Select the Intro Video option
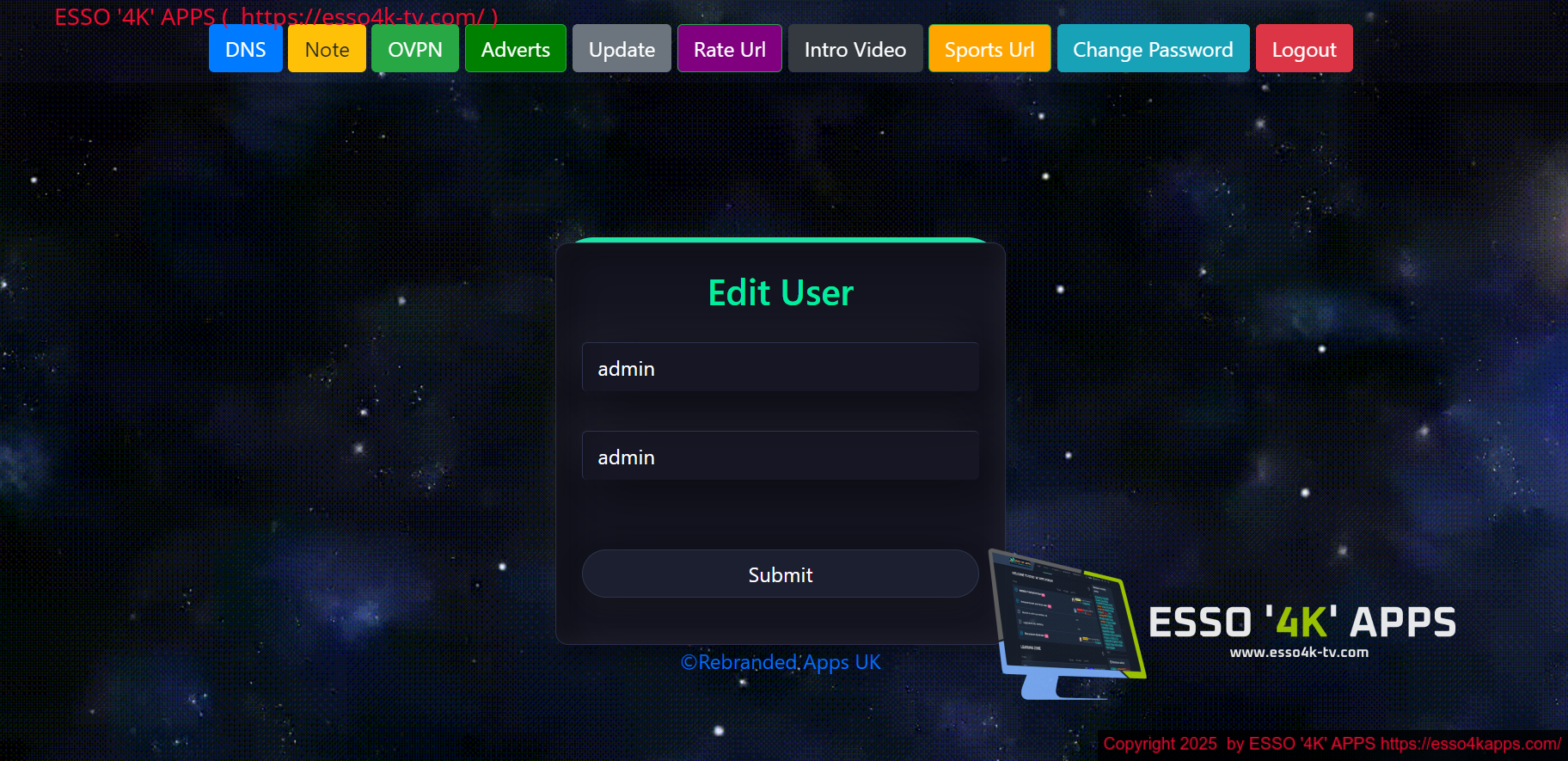The width and height of the screenshot is (1568, 761). pyautogui.click(x=855, y=49)
